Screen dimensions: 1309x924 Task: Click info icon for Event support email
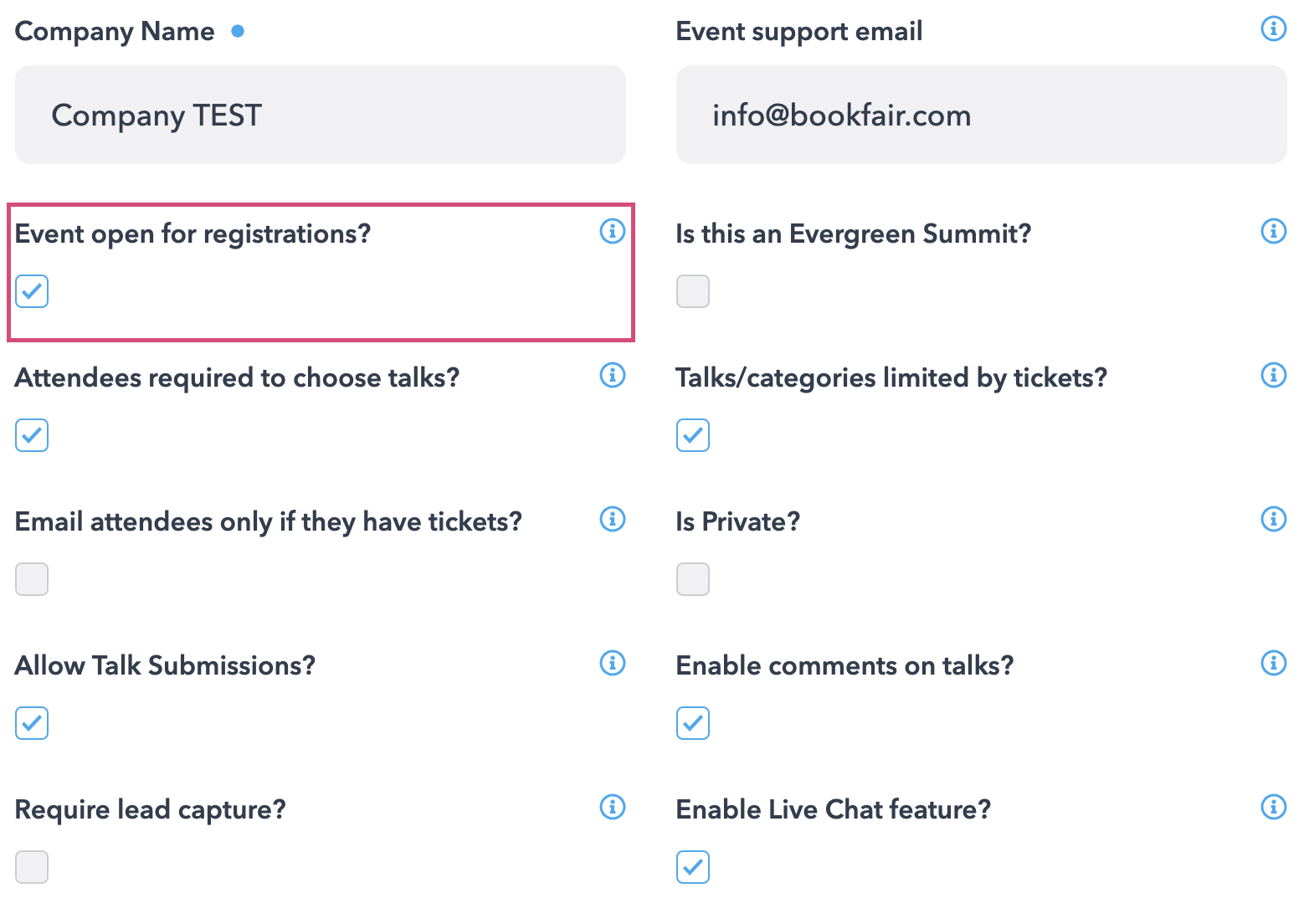point(1273,28)
